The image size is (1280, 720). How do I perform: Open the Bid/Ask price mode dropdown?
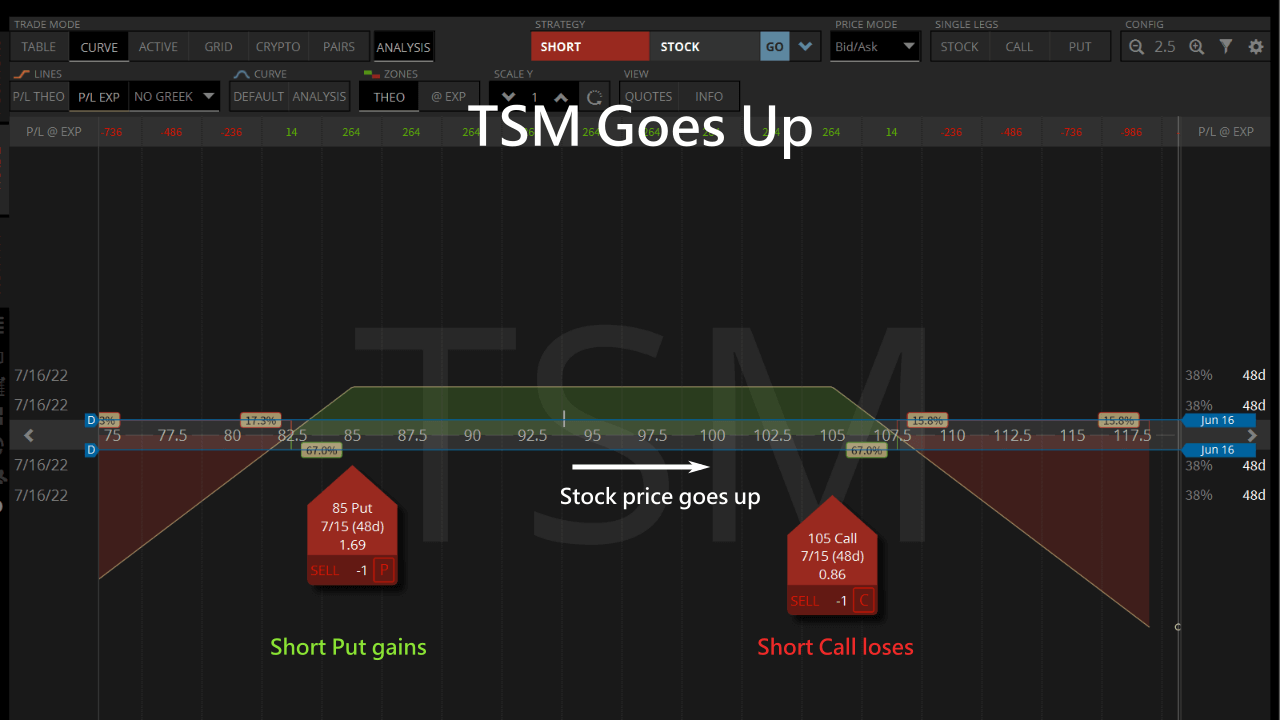click(874, 46)
